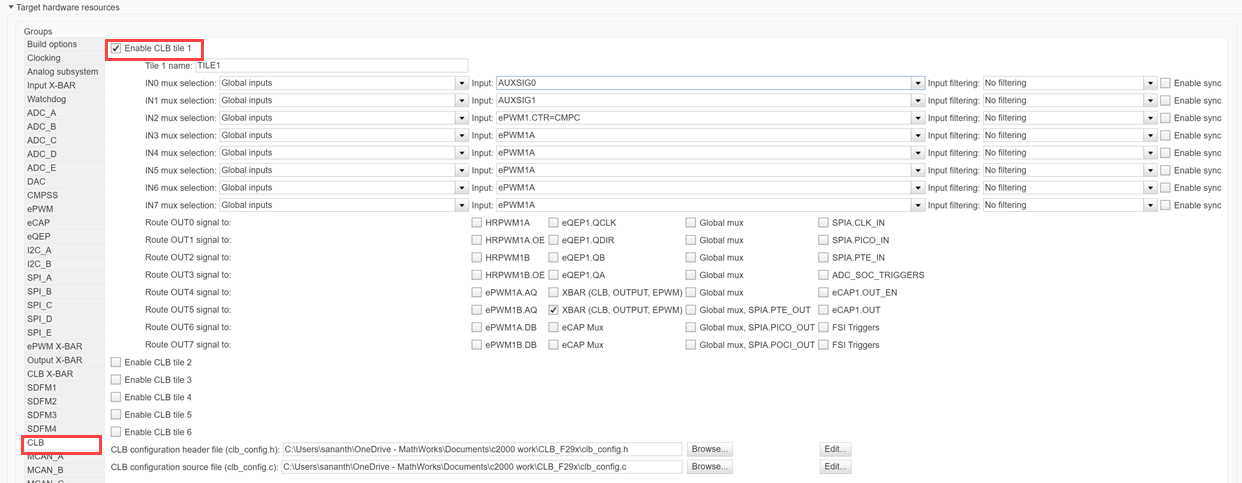Check eCAP Mux for OUT7 signal

pos(553,345)
